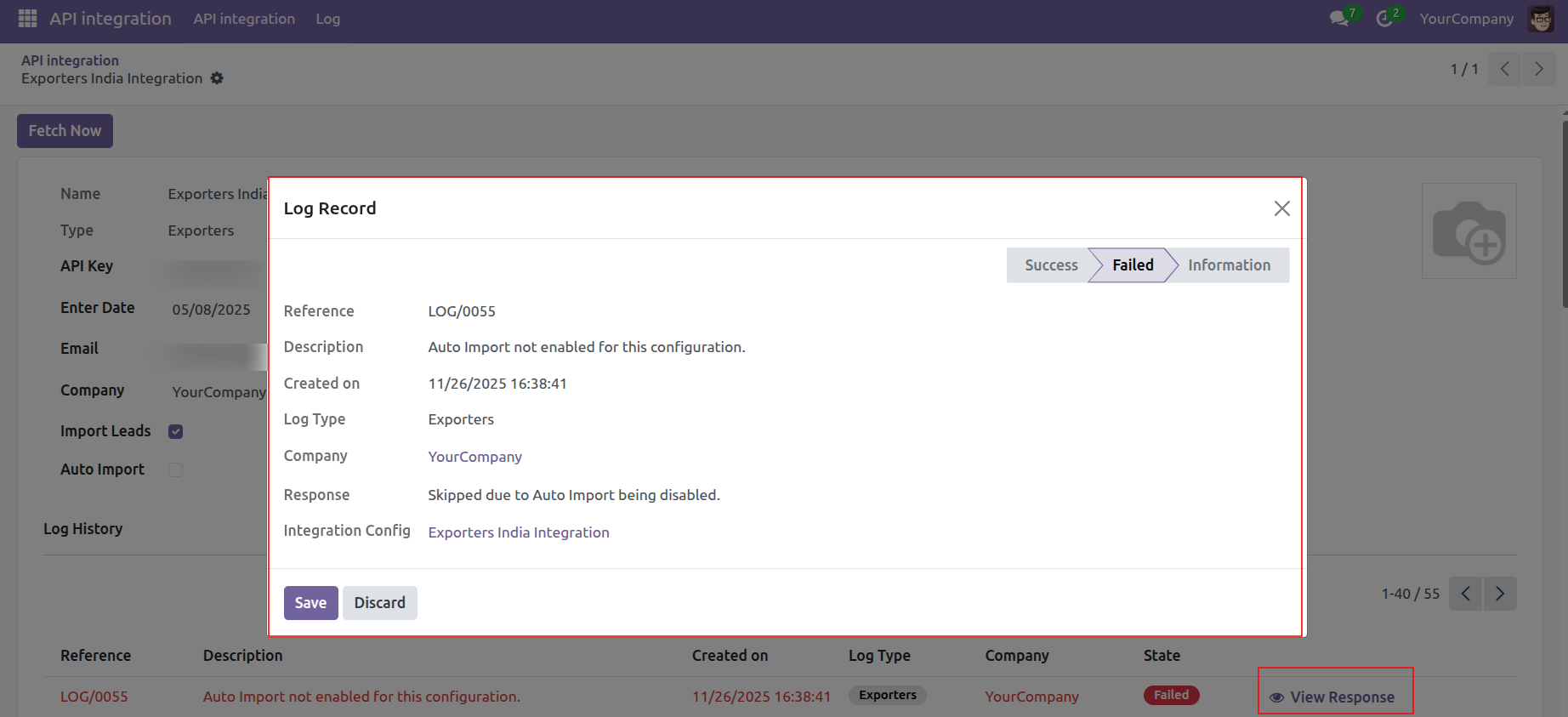
Task: Click the Fetch Now button
Action: [x=65, y=131]
